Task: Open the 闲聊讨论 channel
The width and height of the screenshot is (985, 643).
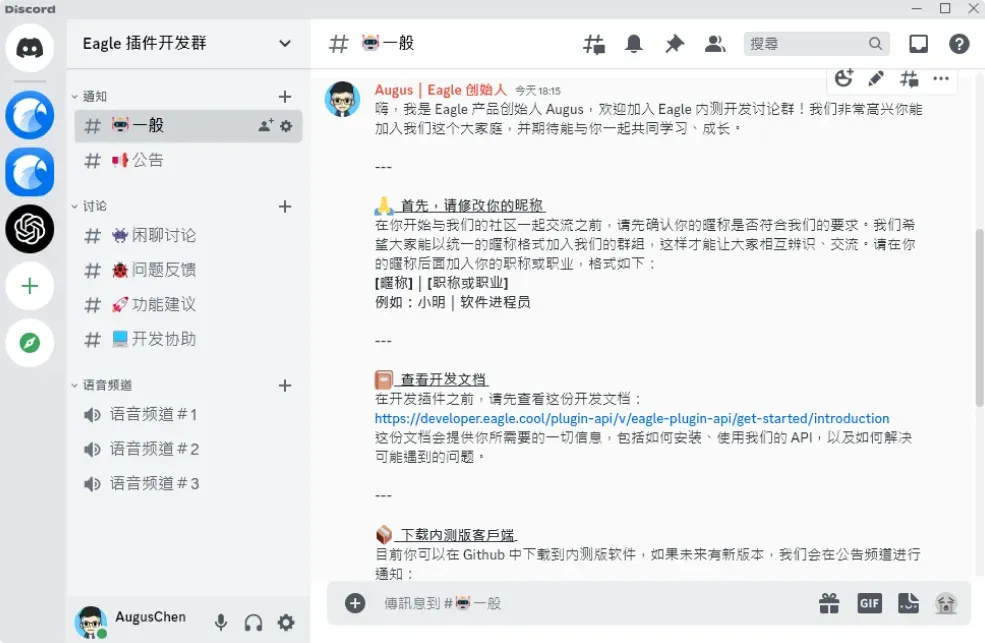Action: 188,235
